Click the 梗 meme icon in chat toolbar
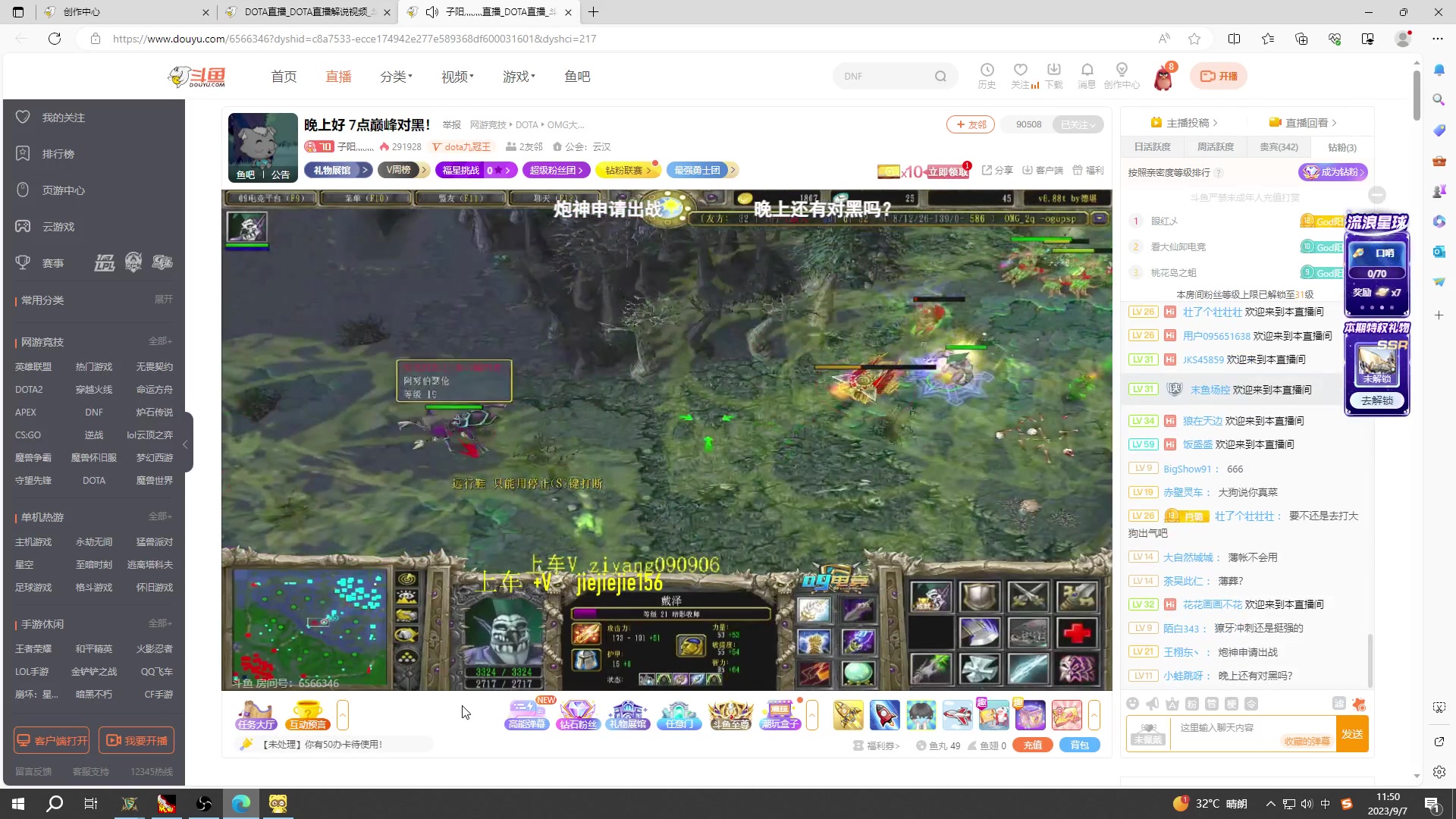This screenshot has width=1456, height=819. pos(1232,704)
